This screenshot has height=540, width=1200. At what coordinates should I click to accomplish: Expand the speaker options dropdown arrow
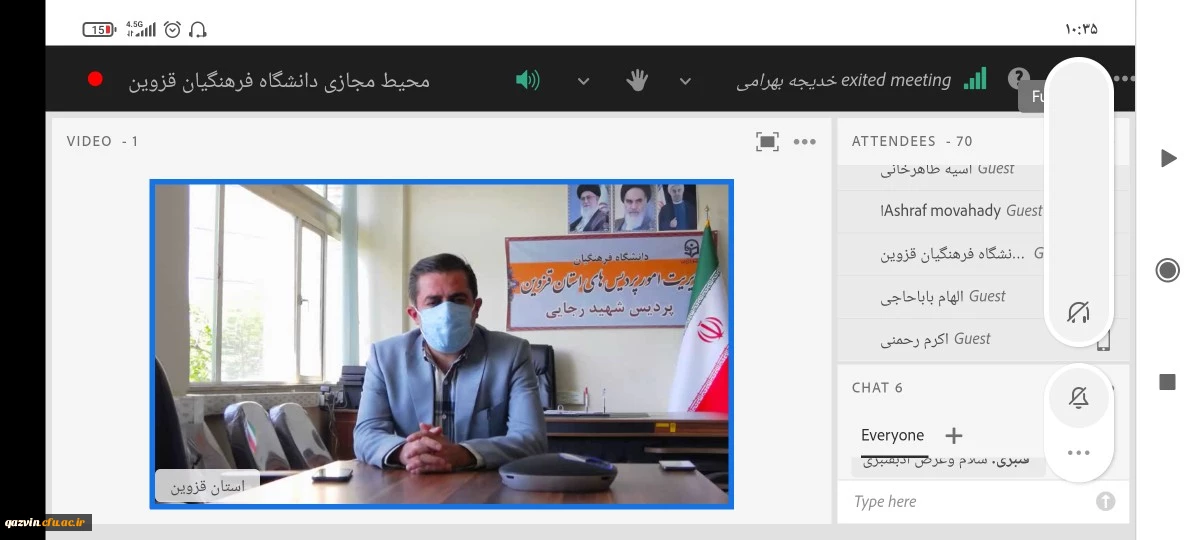pyautogui.click(x=584, y=81)
